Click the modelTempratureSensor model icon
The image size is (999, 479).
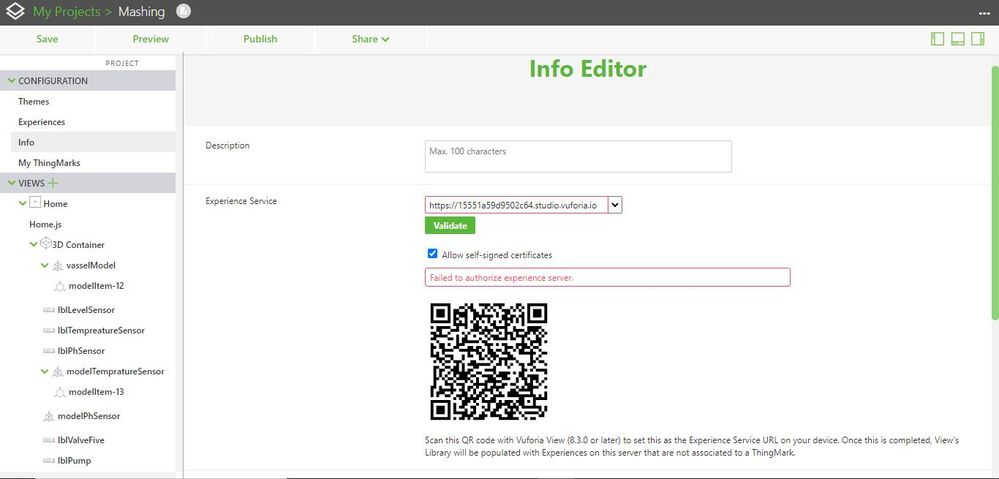coord(57,371)
